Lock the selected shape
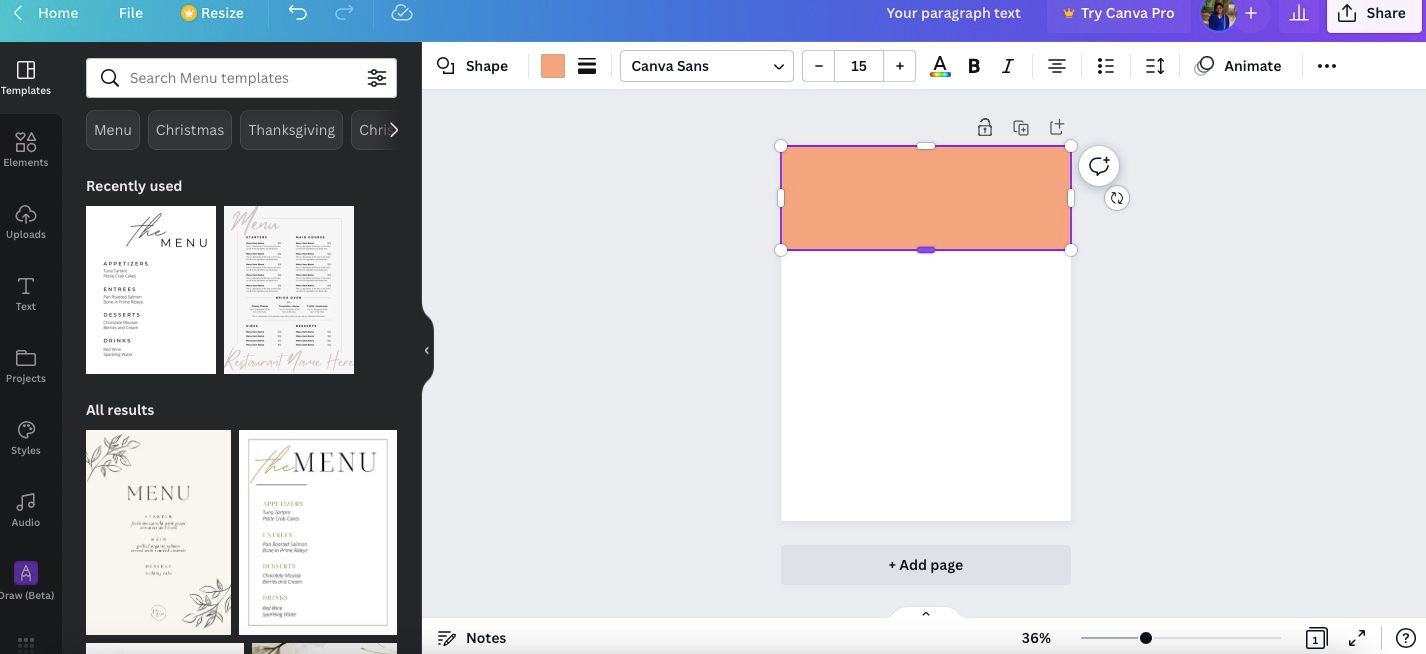 pos(985,127)
